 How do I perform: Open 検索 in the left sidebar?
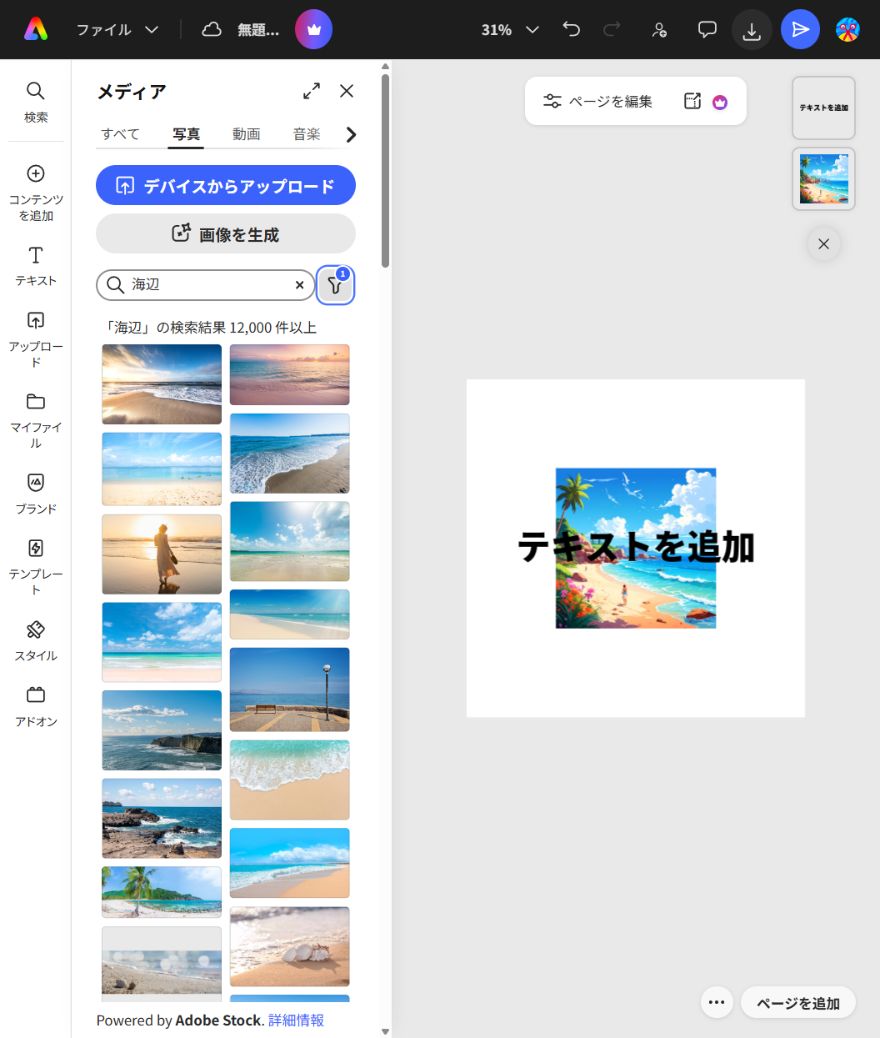(x=36, y=101)
